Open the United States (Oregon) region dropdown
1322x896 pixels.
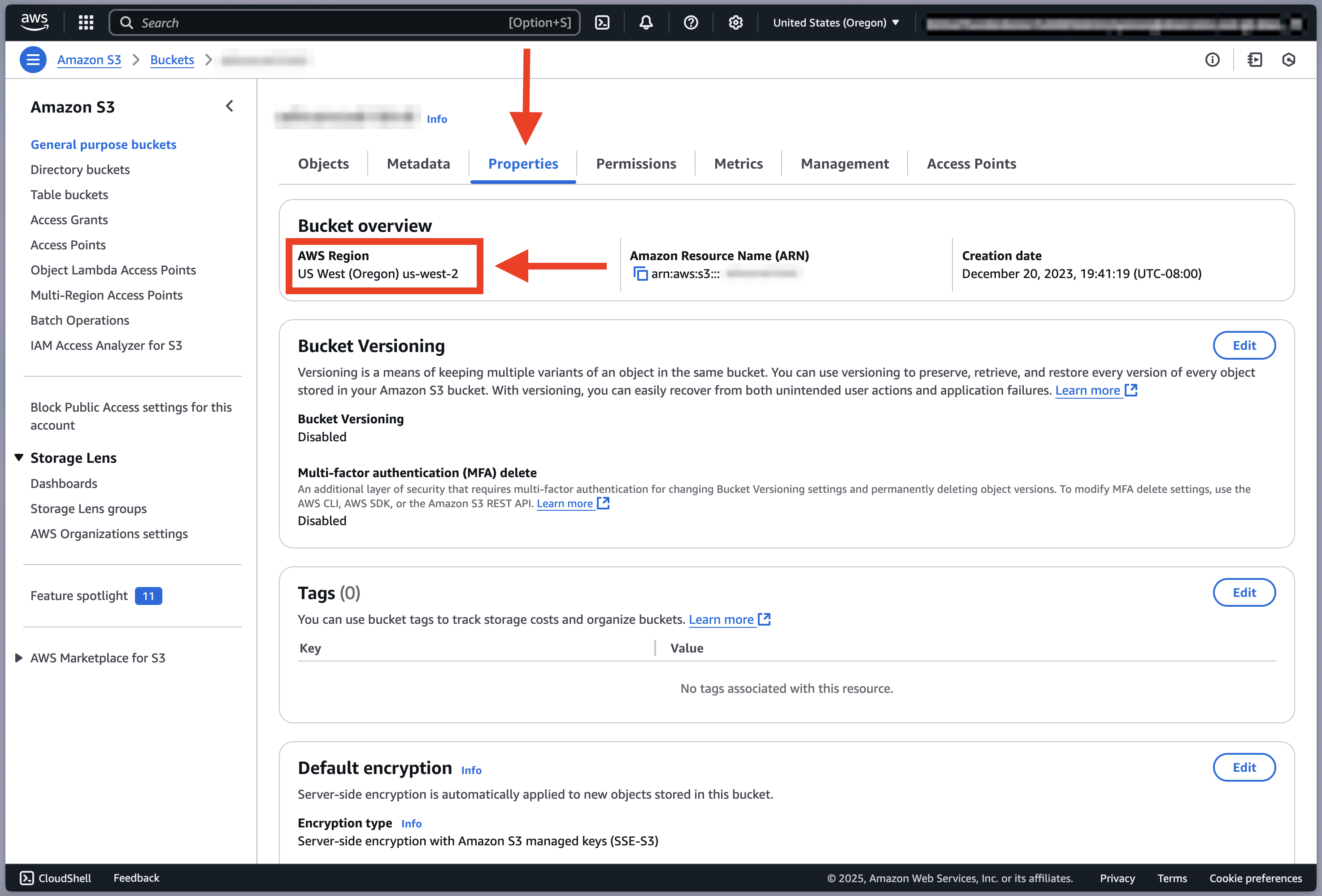click(x=835, y=23)
